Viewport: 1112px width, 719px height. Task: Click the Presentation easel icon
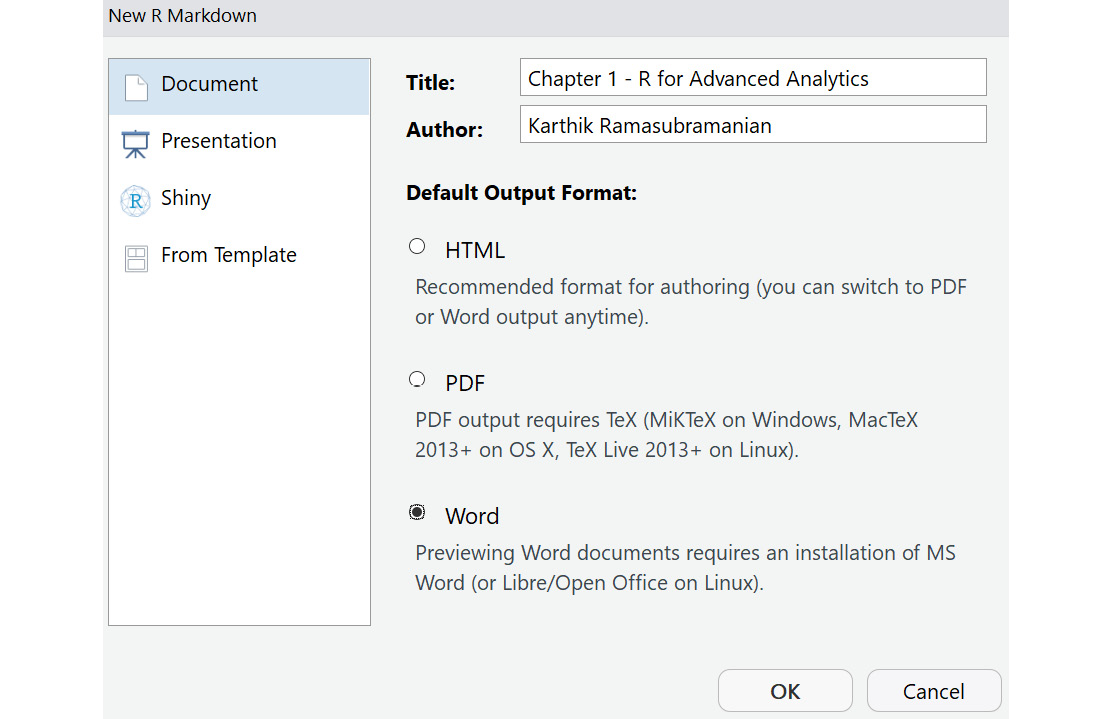[135, 143]
